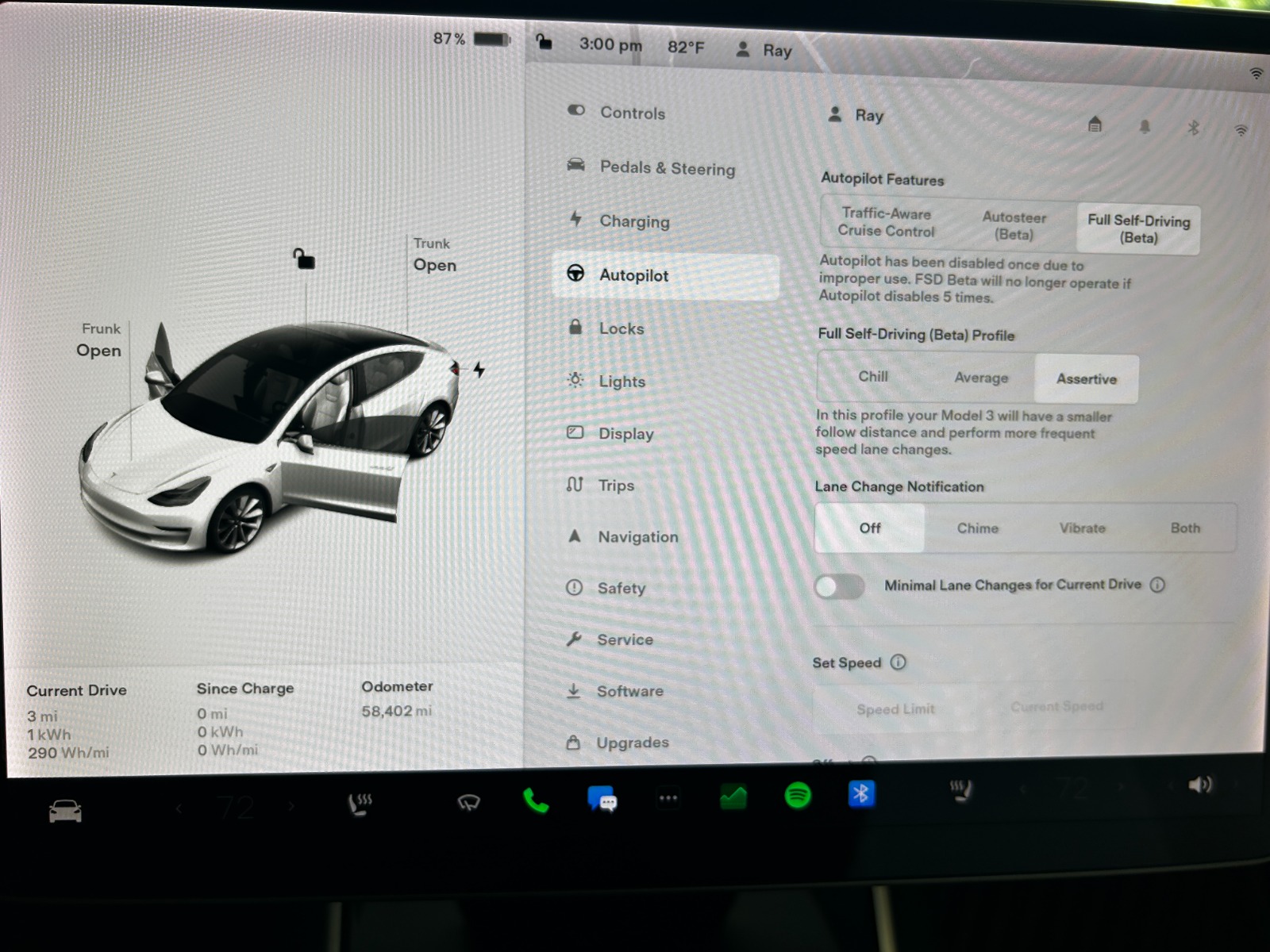Open all apps with three-dots launcher

click(x=668, y=799)
